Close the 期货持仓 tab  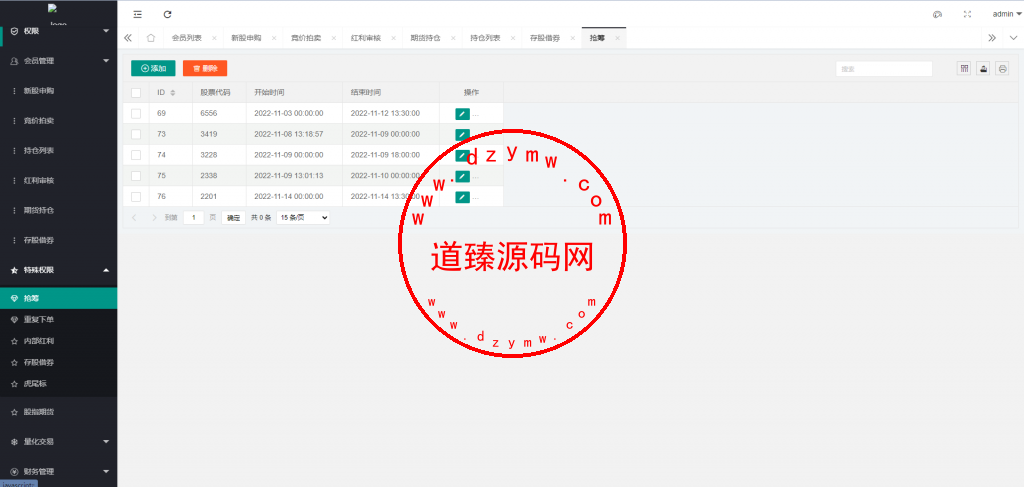tap(453, 38)
